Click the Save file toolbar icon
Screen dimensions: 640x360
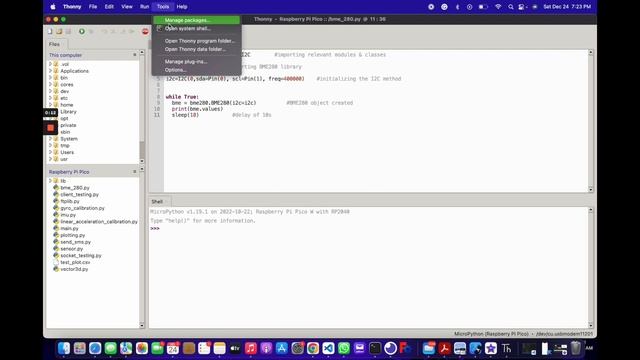click(x=68, y=31)
